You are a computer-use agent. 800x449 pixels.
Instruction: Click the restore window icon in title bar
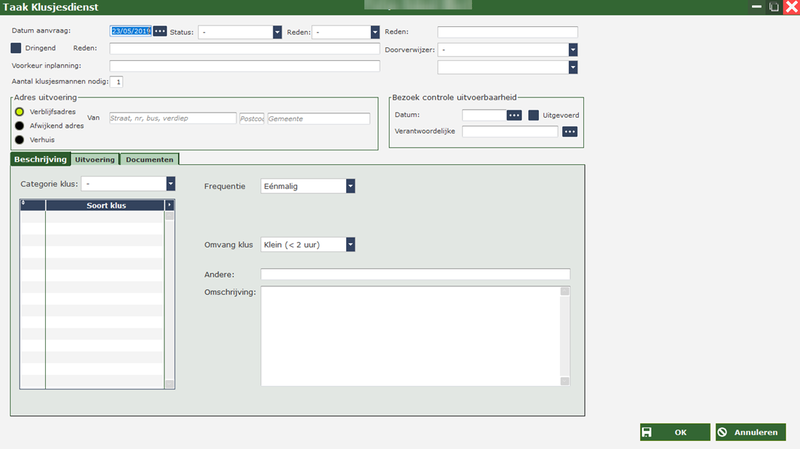click(773, 7)
